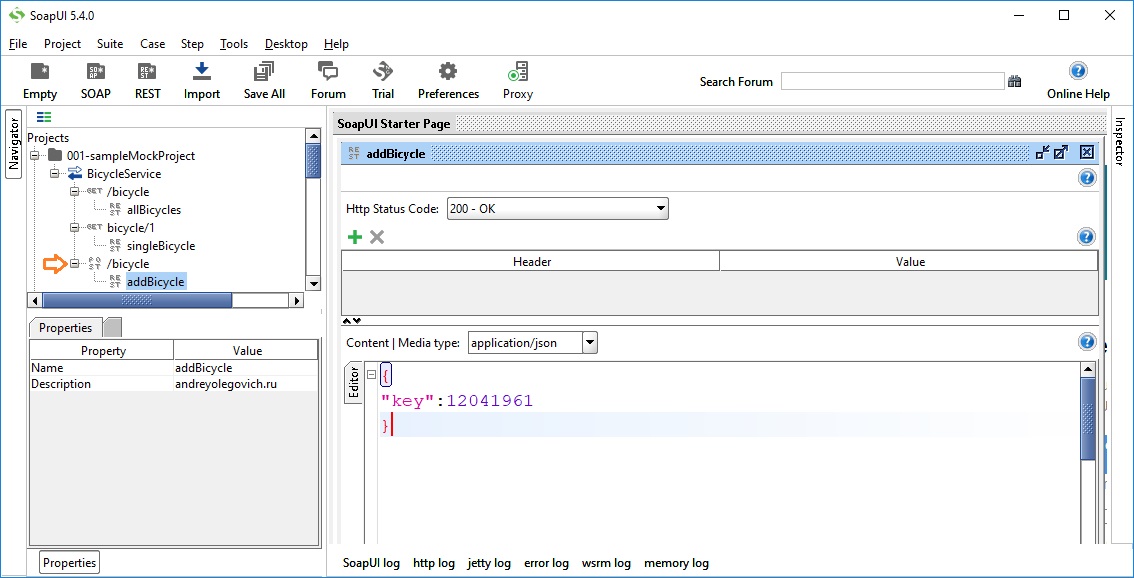Collapse bicycle/1 tree node

(74, 228)
